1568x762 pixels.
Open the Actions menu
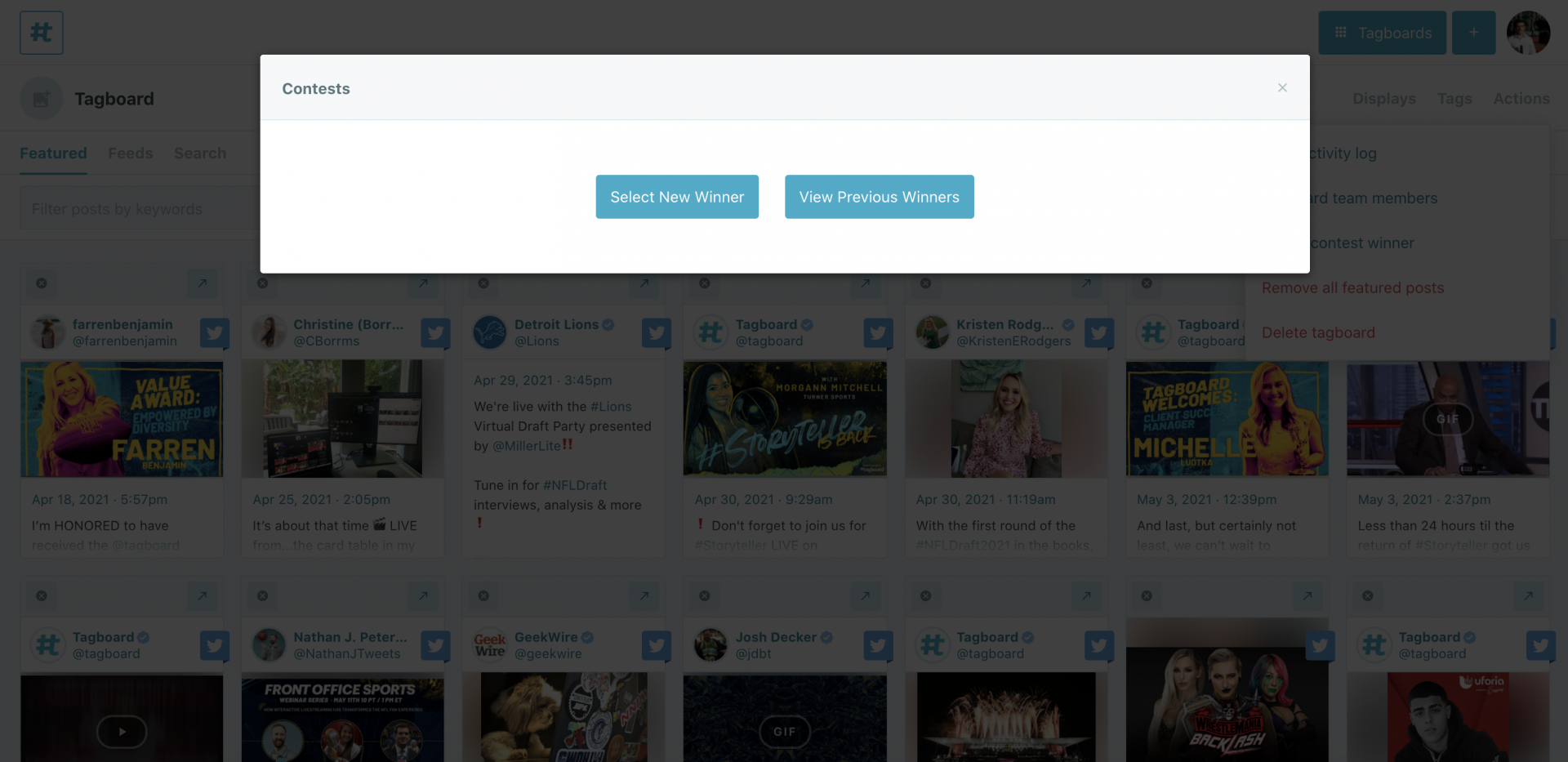point(1521,98)
